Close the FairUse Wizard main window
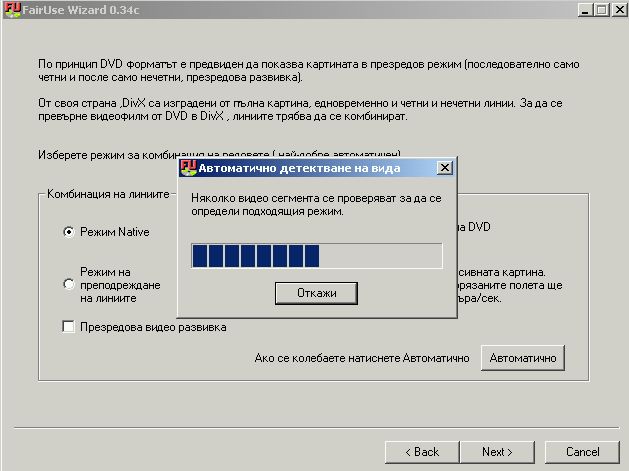629x471 pixels. (x=619, y=10)
